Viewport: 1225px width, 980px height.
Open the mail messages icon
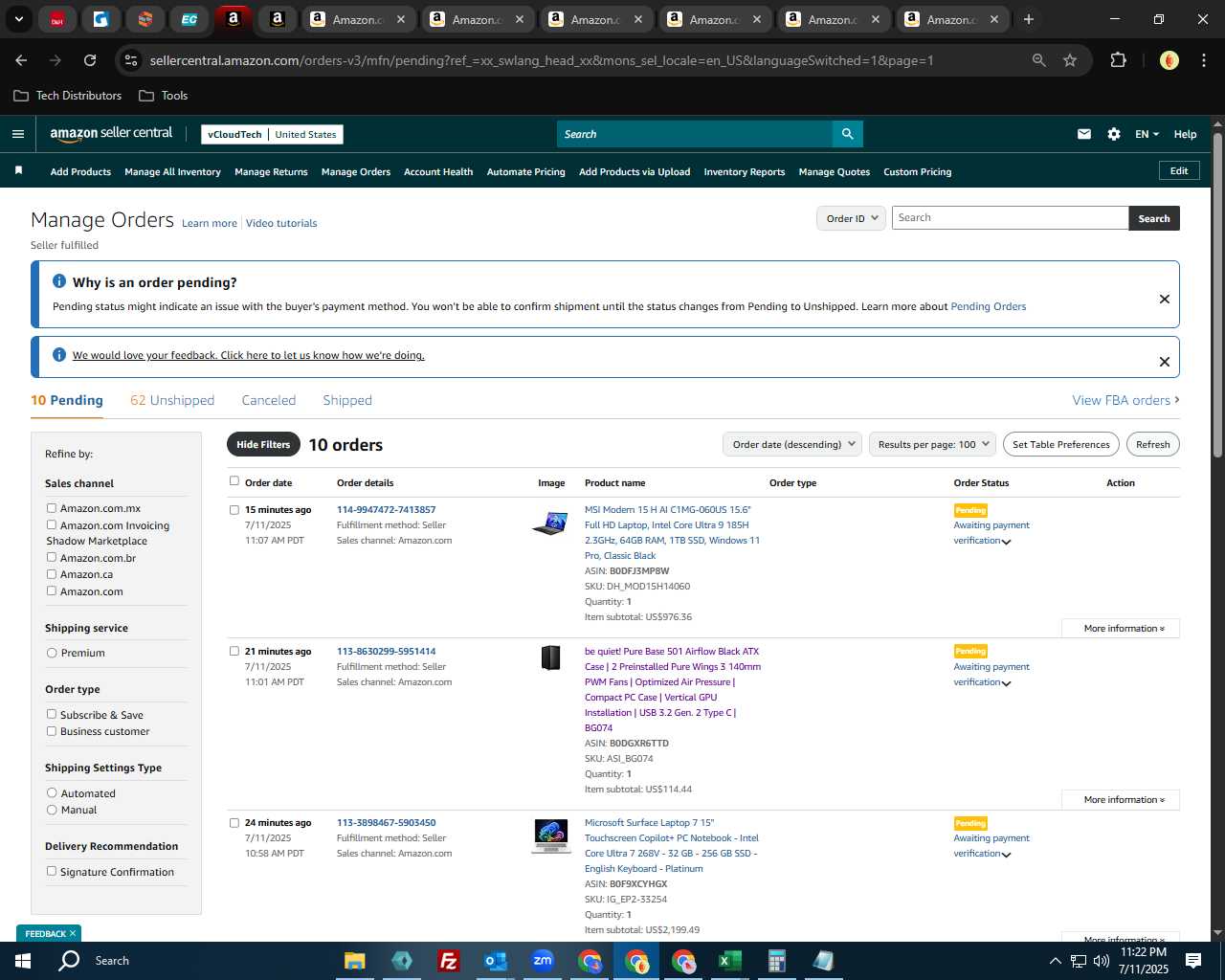tap(1084, 134)
